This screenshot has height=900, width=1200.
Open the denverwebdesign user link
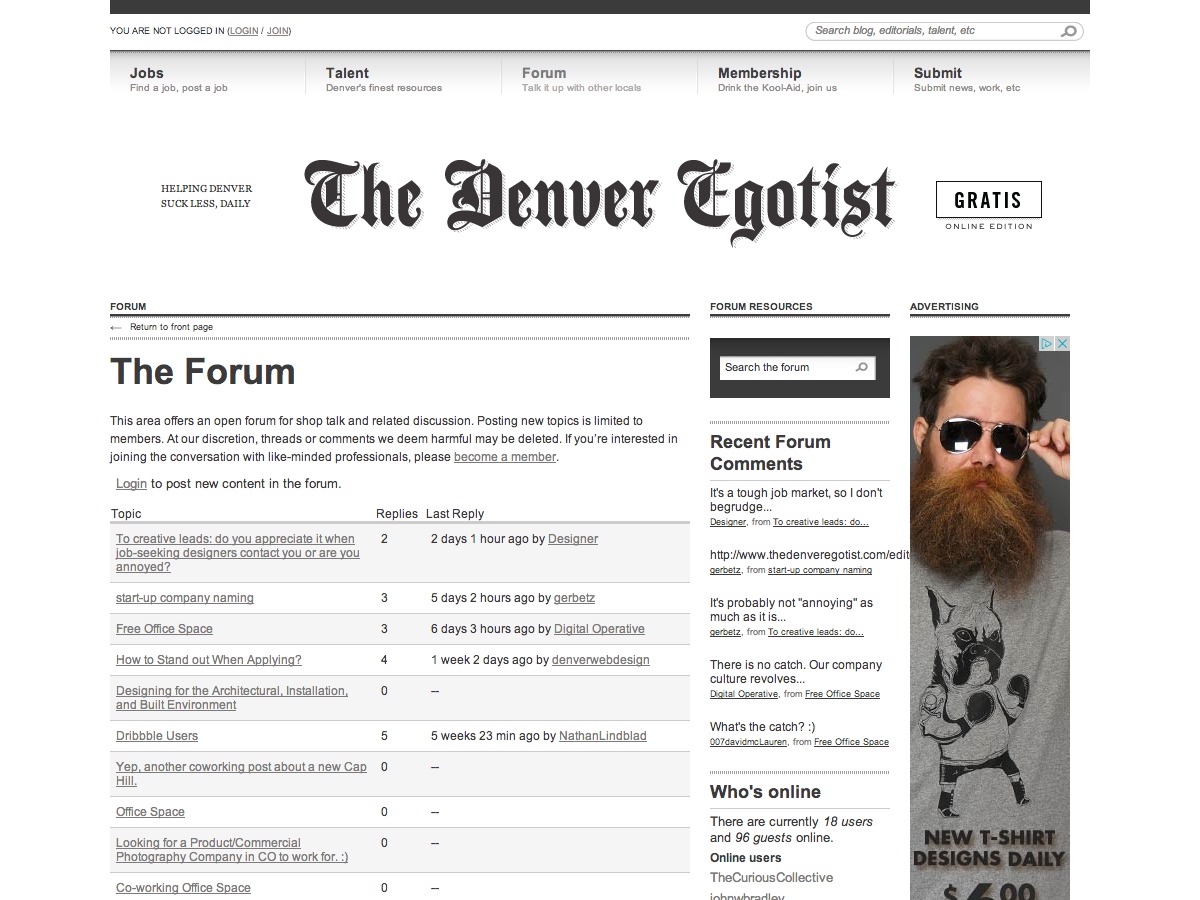coord(600,660)
